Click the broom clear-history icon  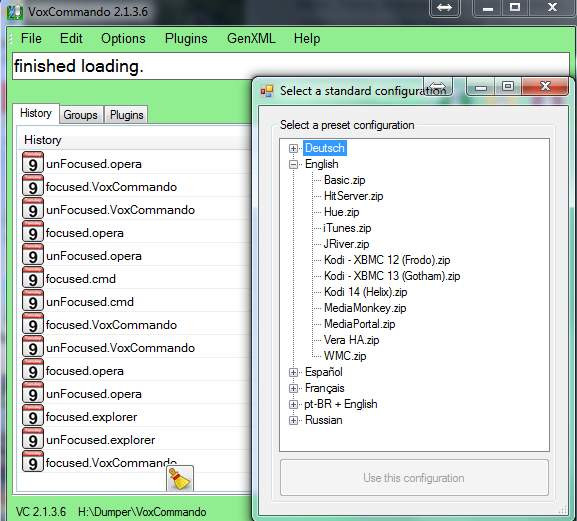click(x=180, y=478)
